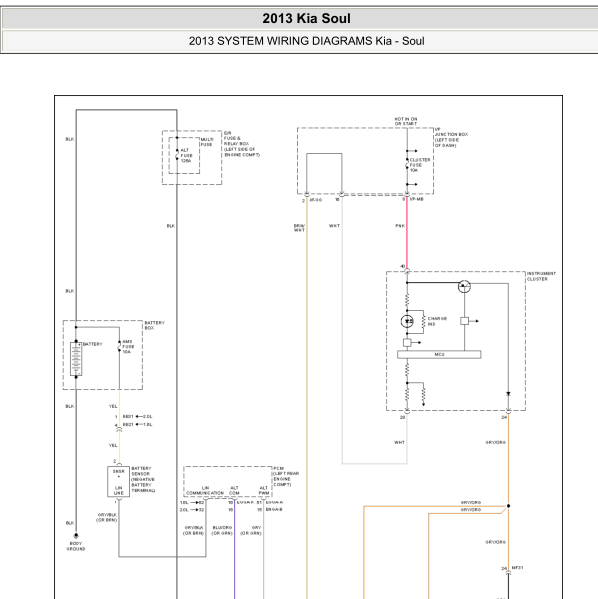This screenshot has height=599, width=598.
Task: Click the "BLU/ORG (OR GRN)" wire label
Action: [222, 530]
